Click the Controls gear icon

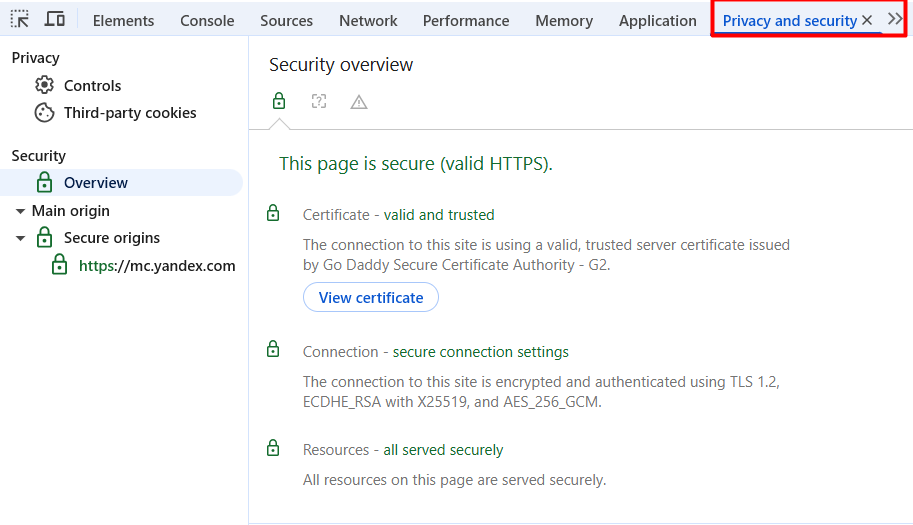tap(44, 86)
